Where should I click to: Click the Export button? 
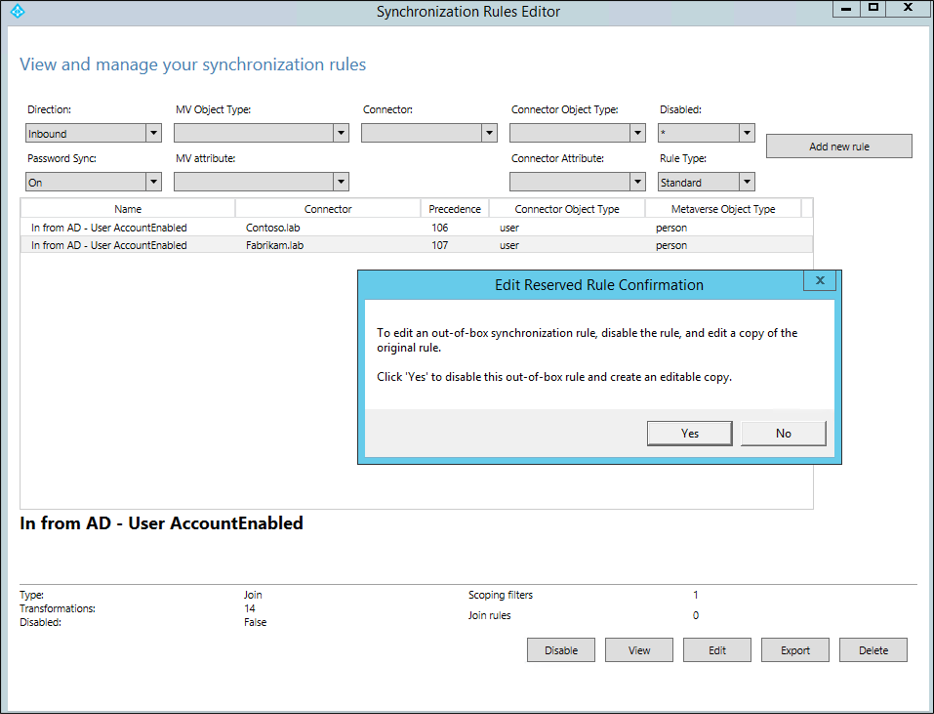point(795,649)
